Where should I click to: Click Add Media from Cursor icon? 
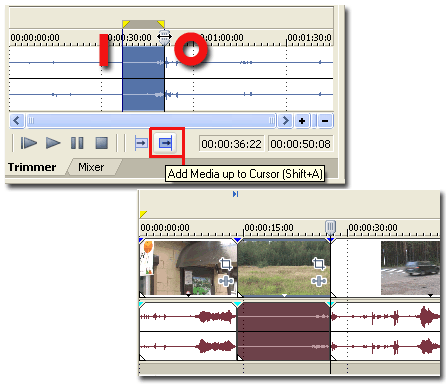[x=141, y=143]
